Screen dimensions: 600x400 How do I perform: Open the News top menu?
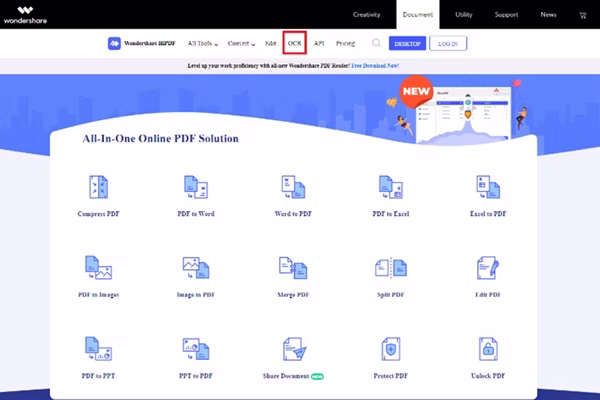pyautogui.click(x=548, y=15)
